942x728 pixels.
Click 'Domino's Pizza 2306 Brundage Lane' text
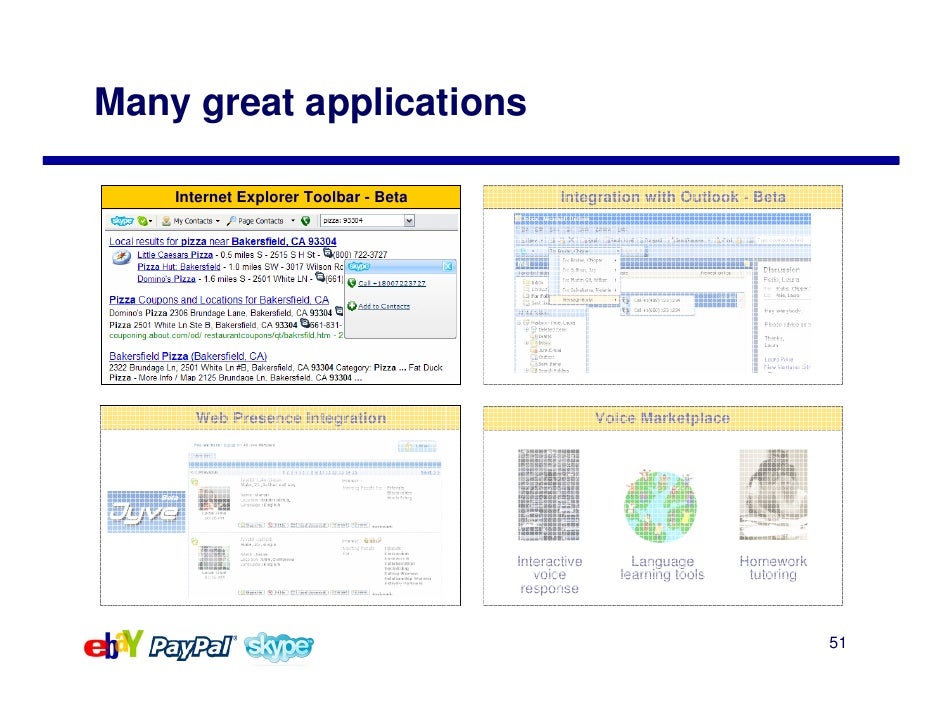pos(220,313)
